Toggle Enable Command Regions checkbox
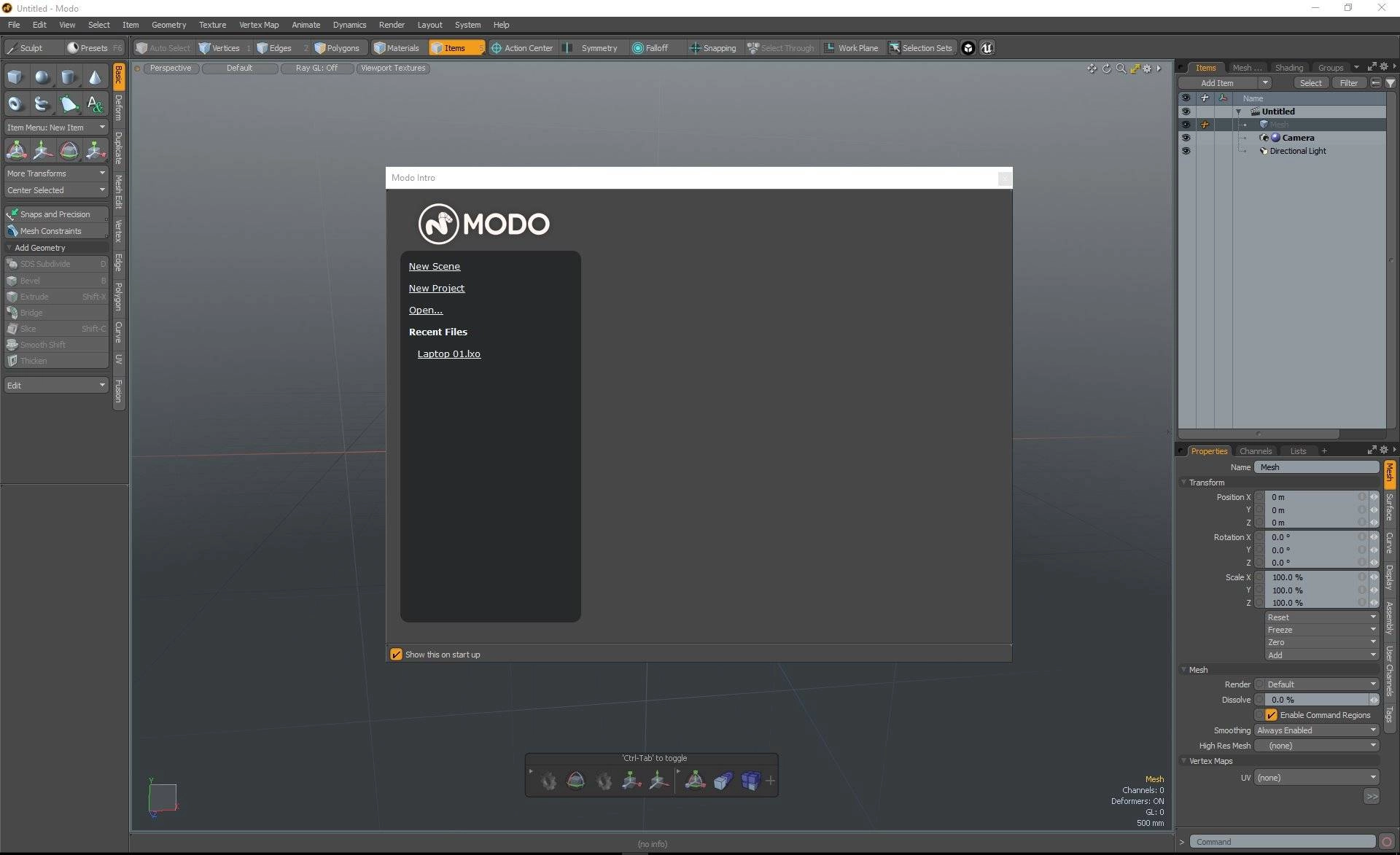This screenshot has width=1400, height=855. [x=1271, y=715]
